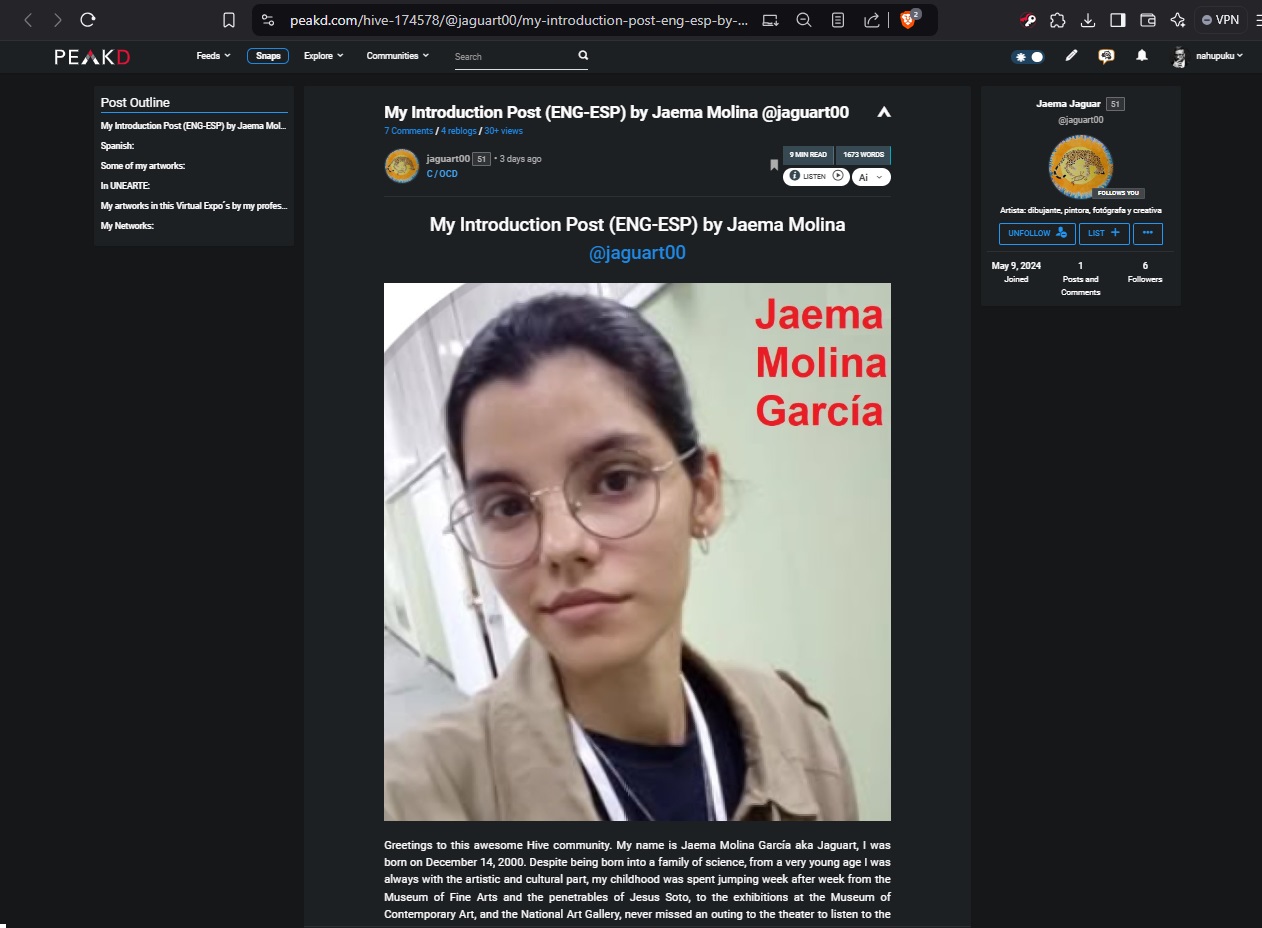Click the VPN button in toolbar
This screenshot has width=1262, height=928.
pos(1220,20)
